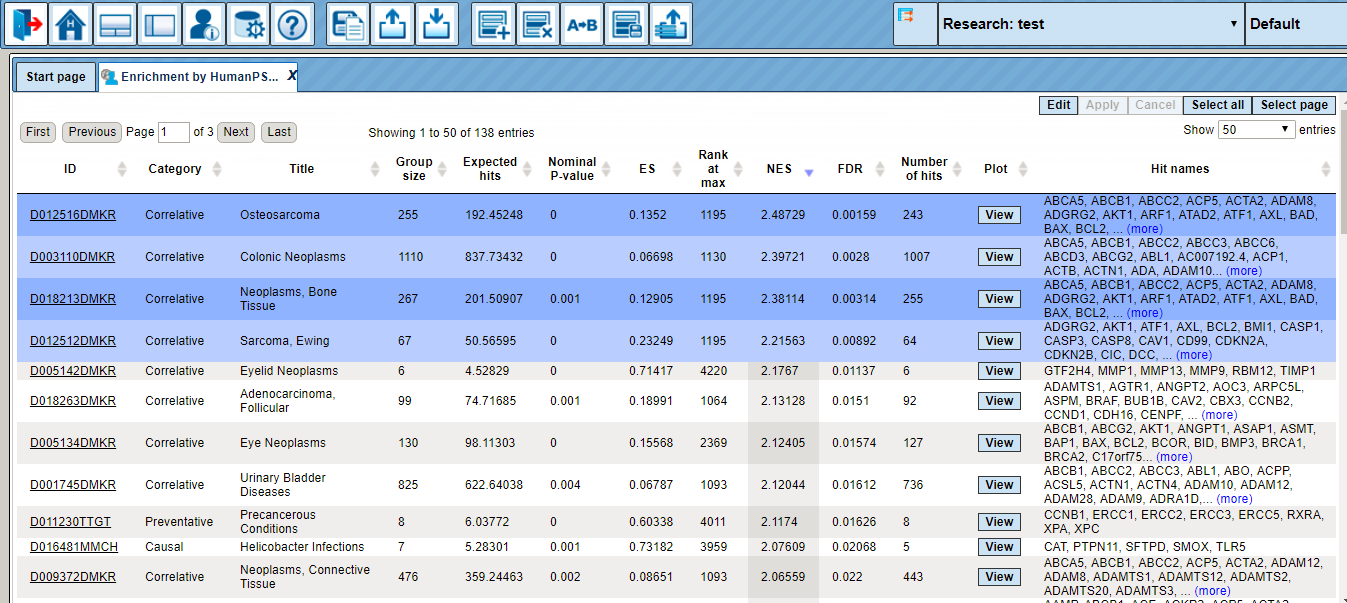Close the Enrichment by HumanPS tab
Image resolution: width=1347 pixels, height=603 pixels.
coord(292,75)
